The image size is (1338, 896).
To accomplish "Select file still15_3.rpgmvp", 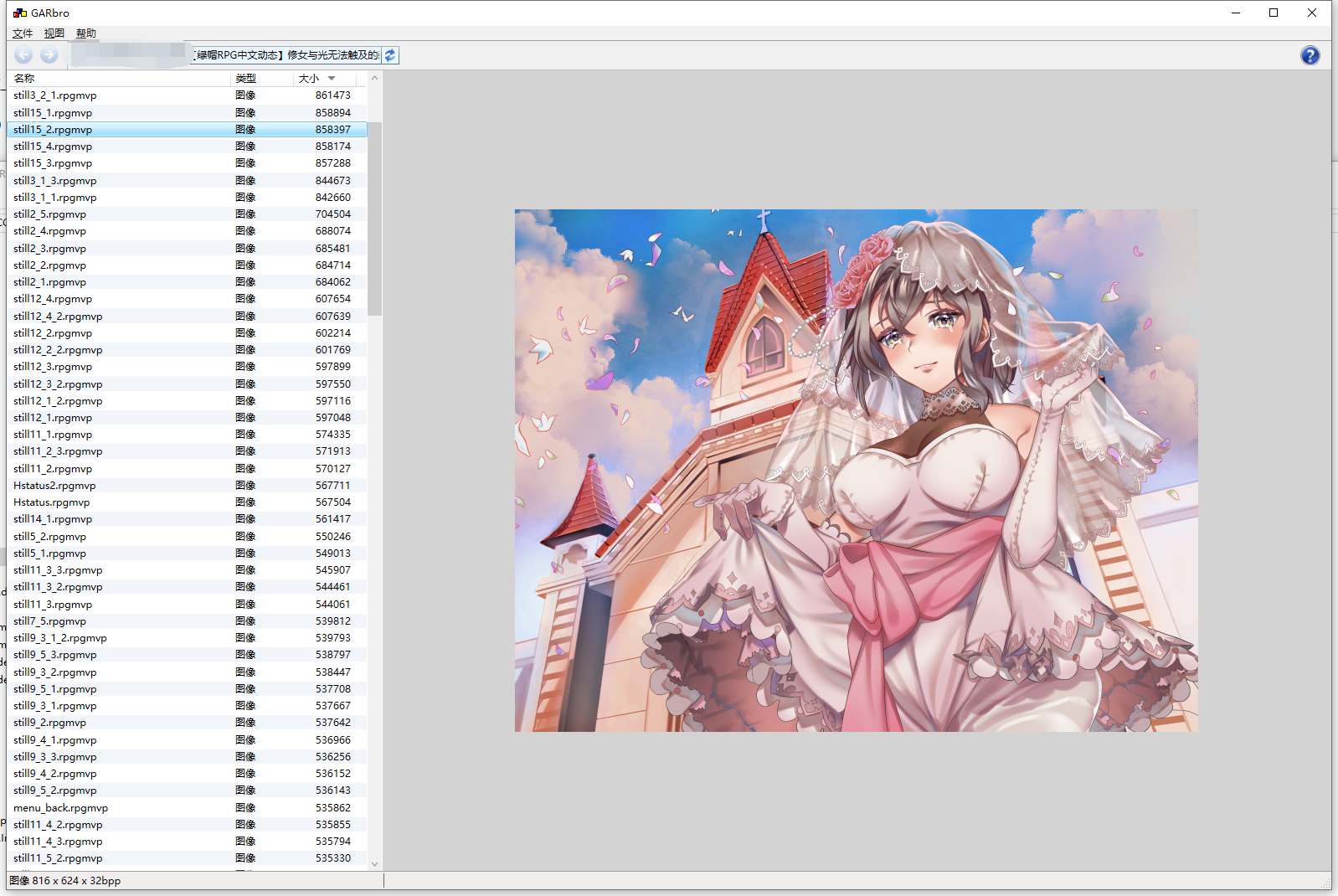I will tap(187, 163).
